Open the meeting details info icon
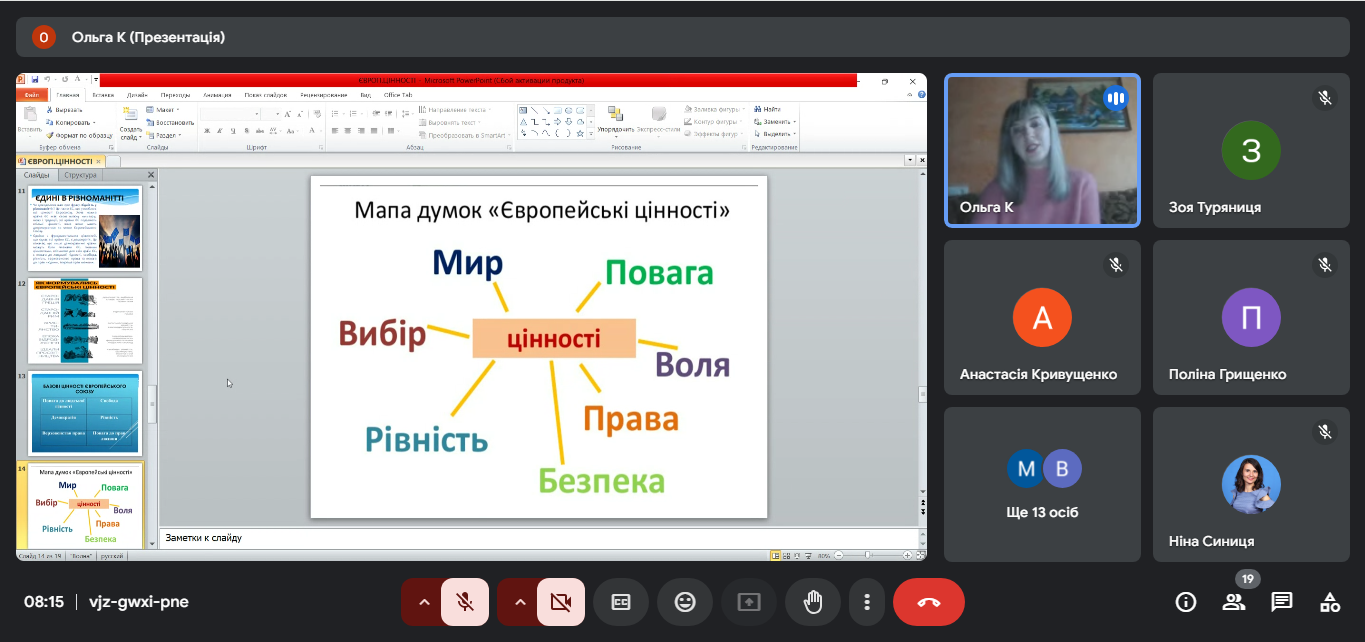 [1186, 602]
